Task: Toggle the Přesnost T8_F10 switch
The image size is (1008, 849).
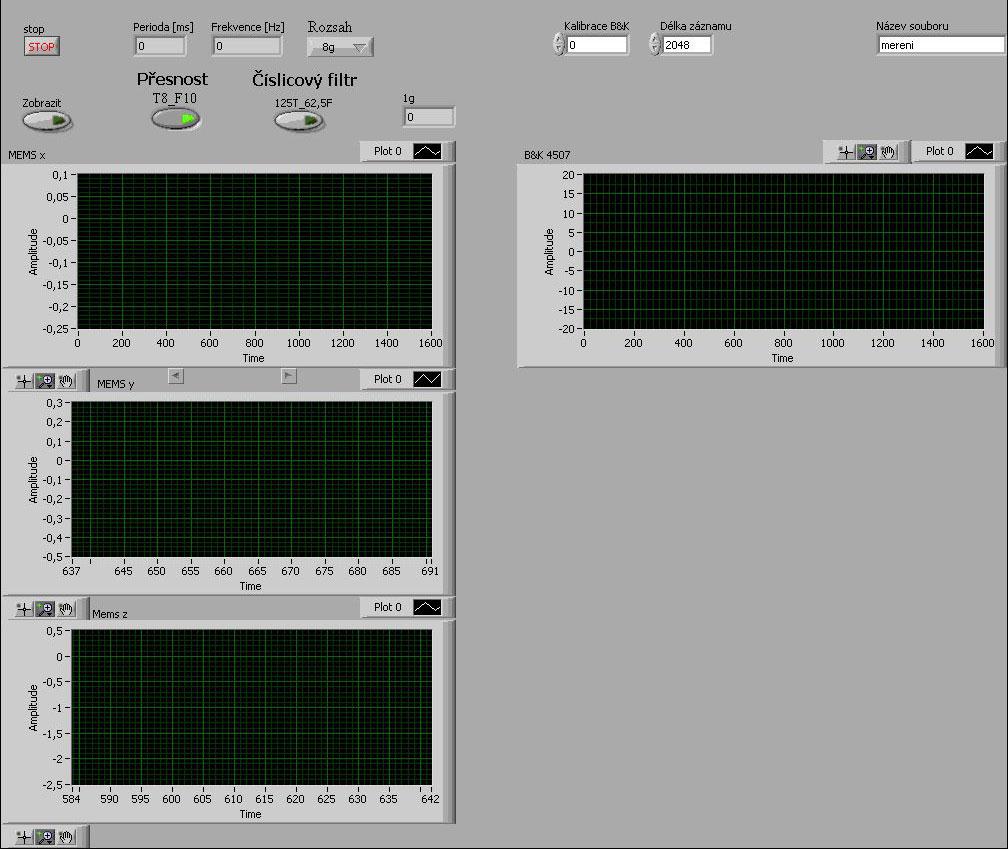Action: click(x=176, y=118)
